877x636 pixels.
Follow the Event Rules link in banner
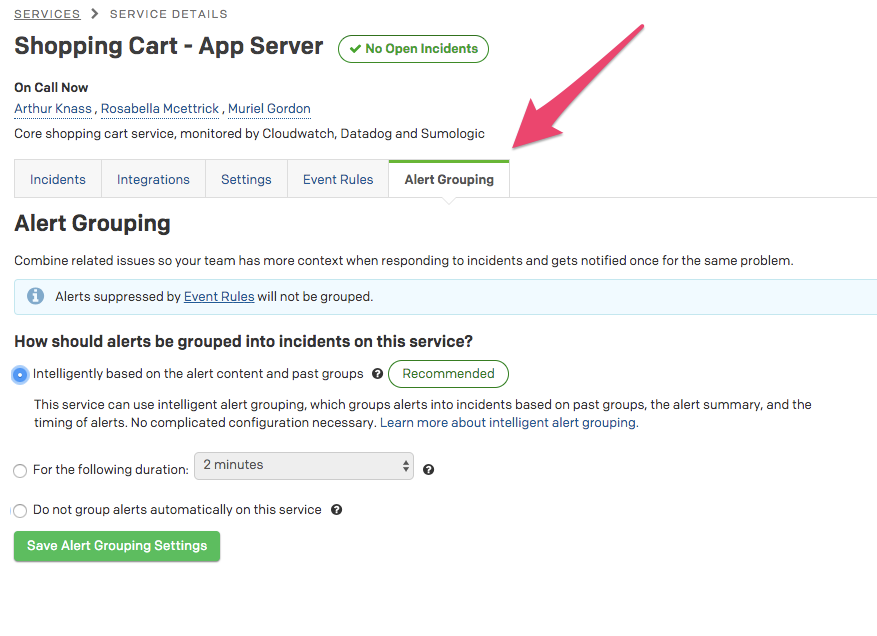(219, 296)
